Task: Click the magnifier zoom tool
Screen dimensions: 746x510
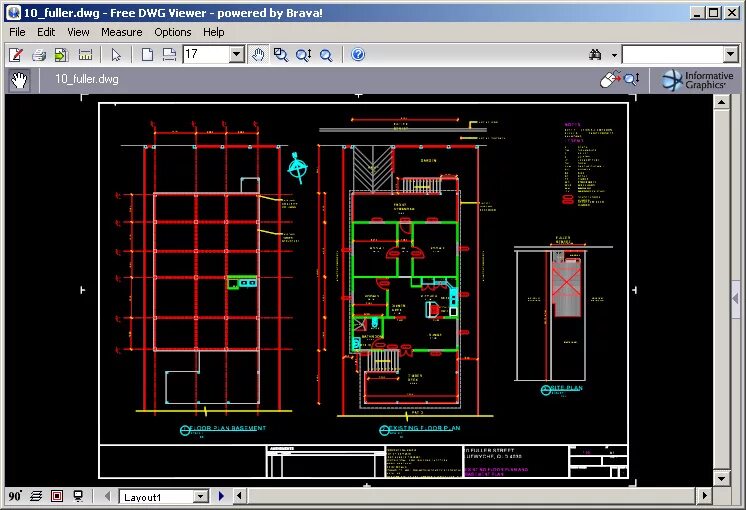Action: point(326,55)
